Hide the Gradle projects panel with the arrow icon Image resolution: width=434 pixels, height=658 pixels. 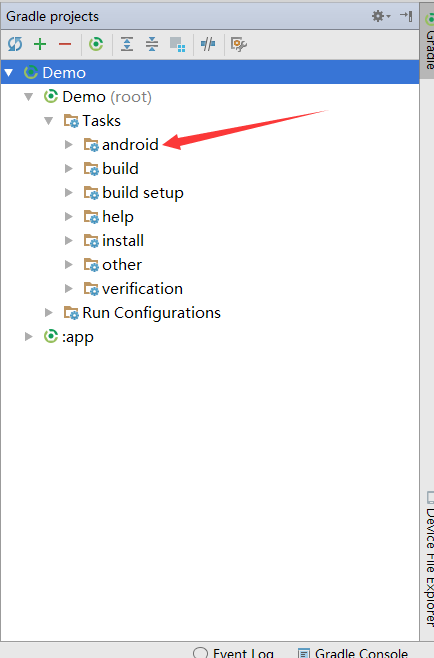[406, 16]
